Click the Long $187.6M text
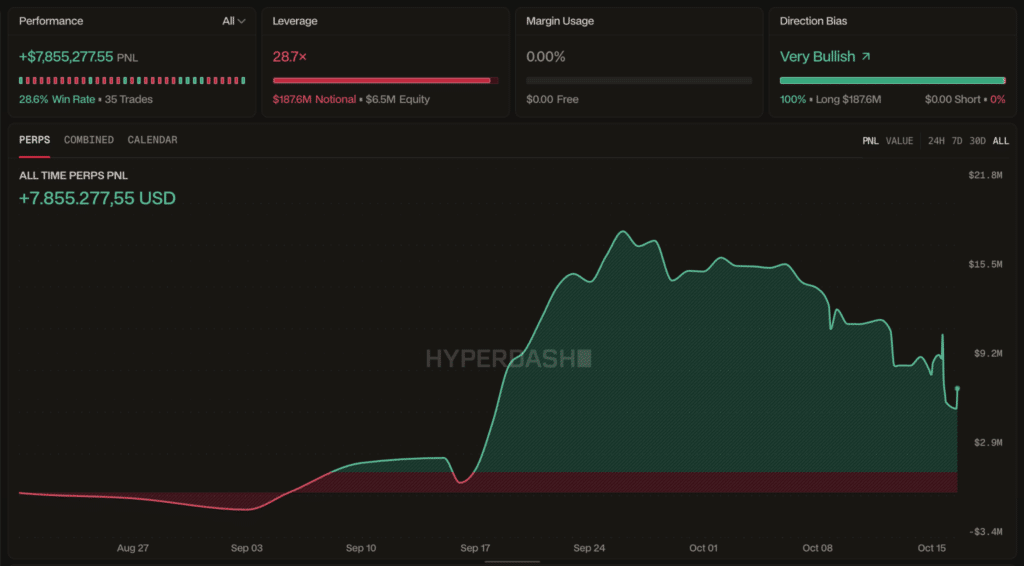 click(848, 99)
